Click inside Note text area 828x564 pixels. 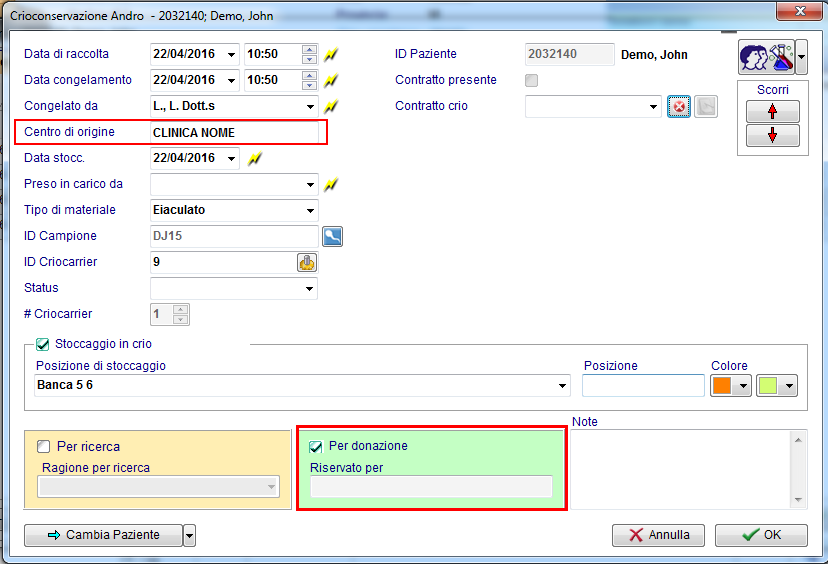point(680,469)
